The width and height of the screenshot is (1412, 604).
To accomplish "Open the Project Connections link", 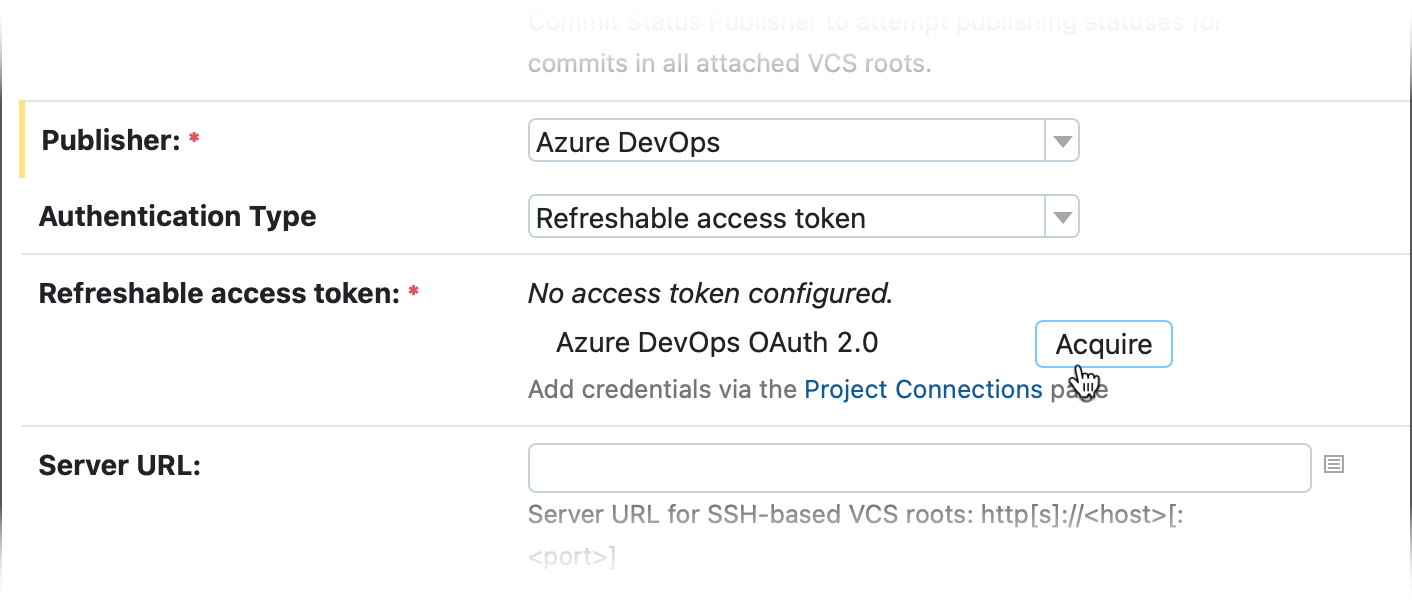I will (923, 389).
